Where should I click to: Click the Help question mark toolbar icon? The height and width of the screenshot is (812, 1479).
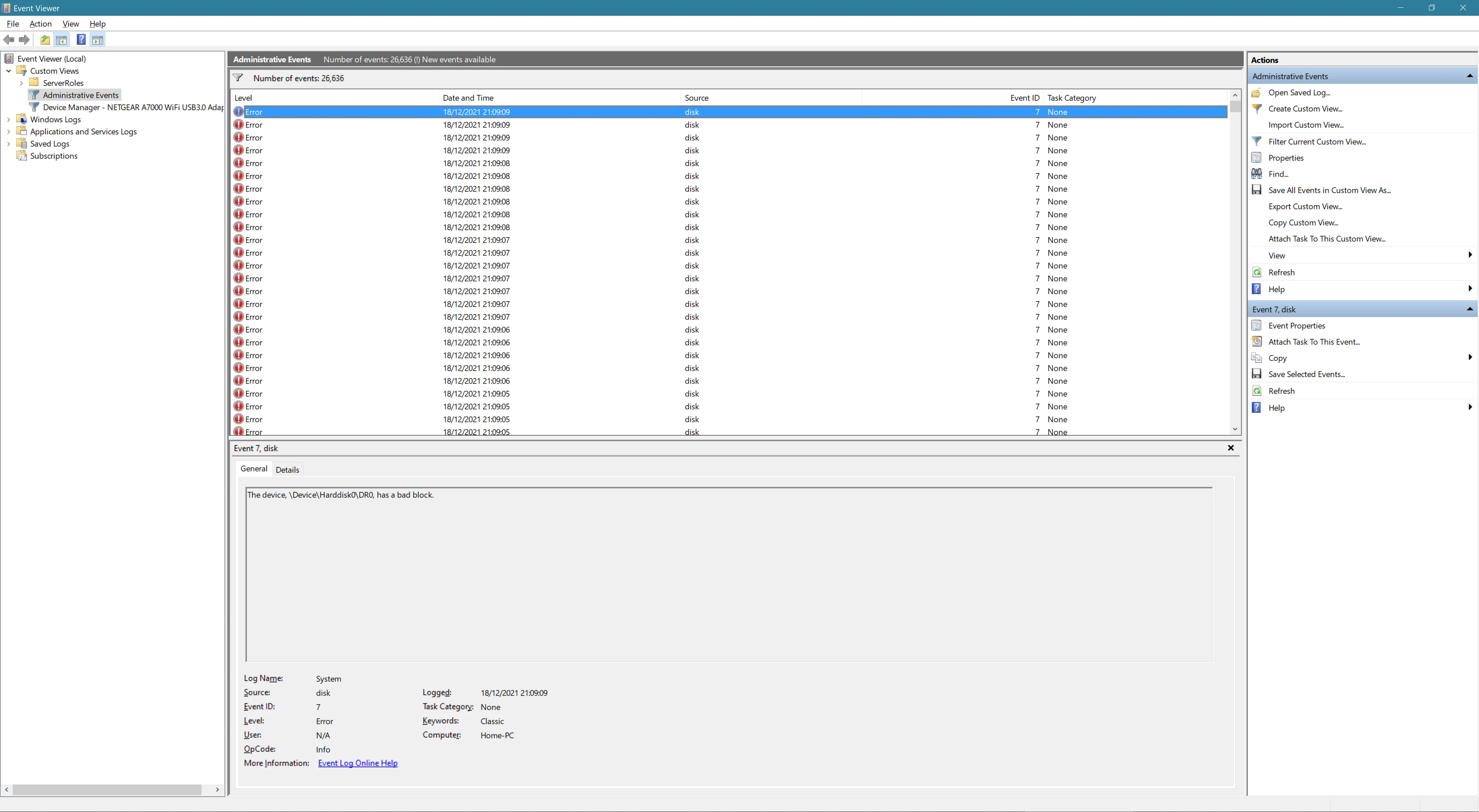(81, 39)
